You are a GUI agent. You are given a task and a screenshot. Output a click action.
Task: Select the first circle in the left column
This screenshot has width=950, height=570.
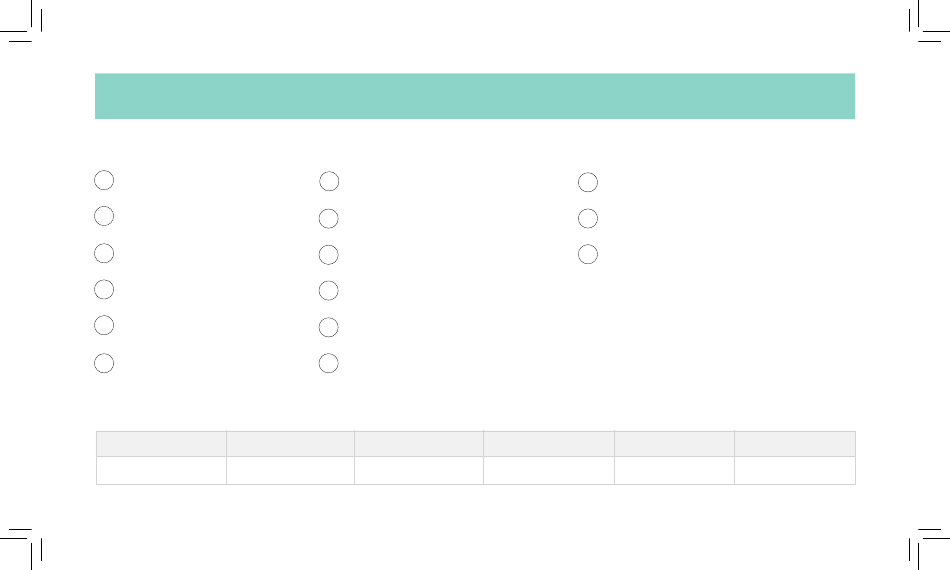(x=104, y=180)
